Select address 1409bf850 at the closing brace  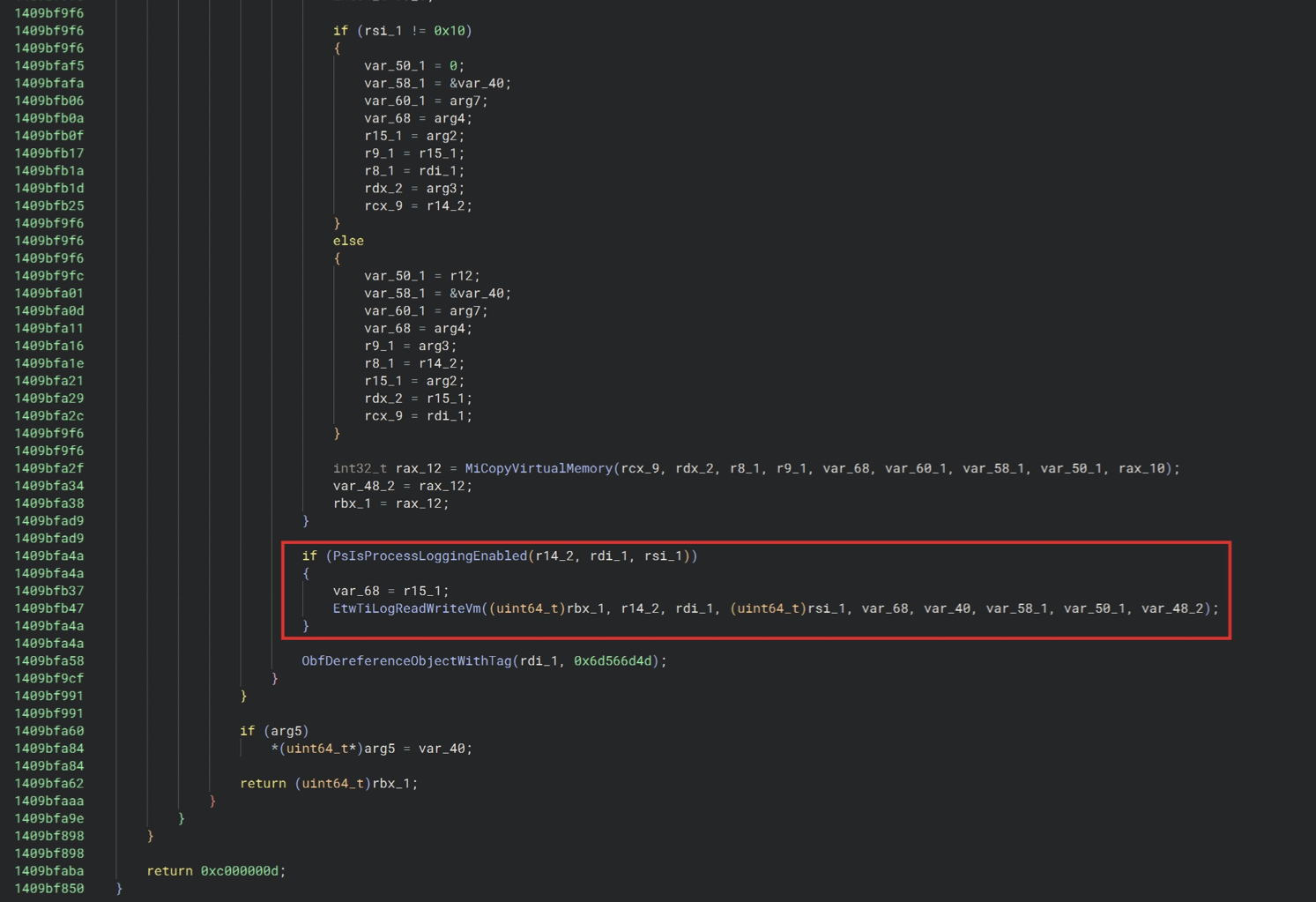pyautogui.click(x=49, y=889)
